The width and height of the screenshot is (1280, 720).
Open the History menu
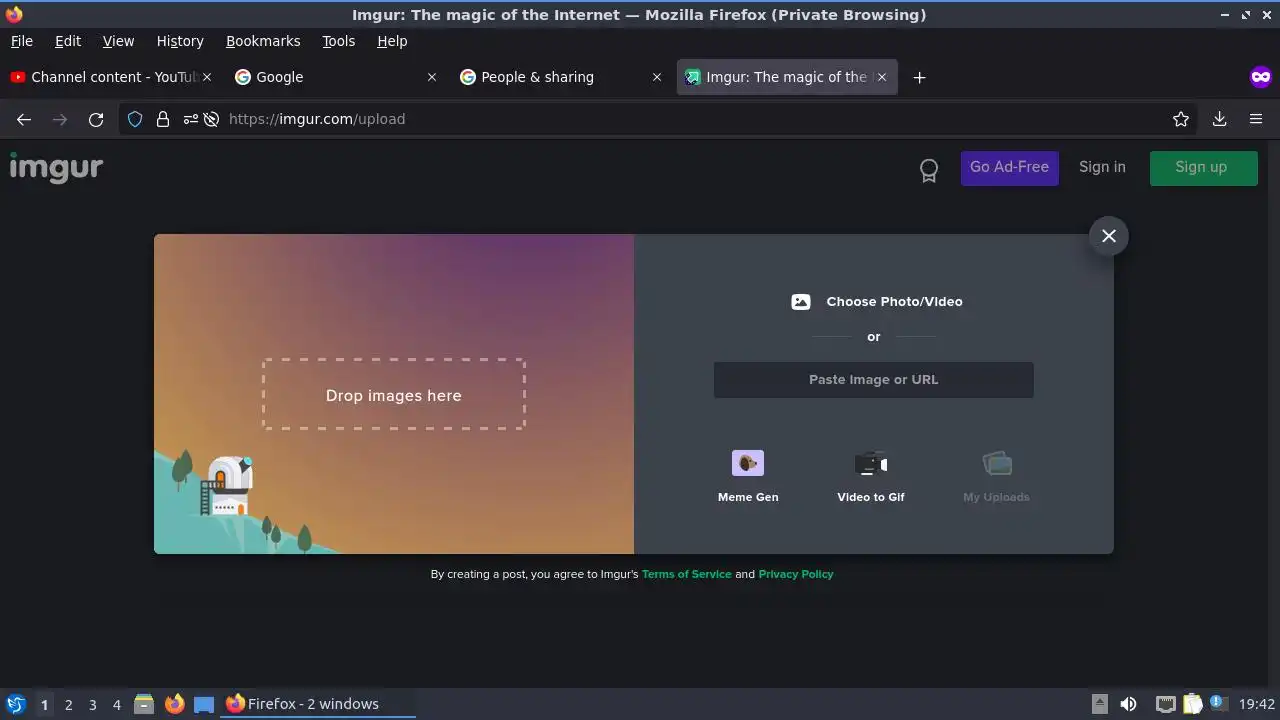(x=180, y=41)
